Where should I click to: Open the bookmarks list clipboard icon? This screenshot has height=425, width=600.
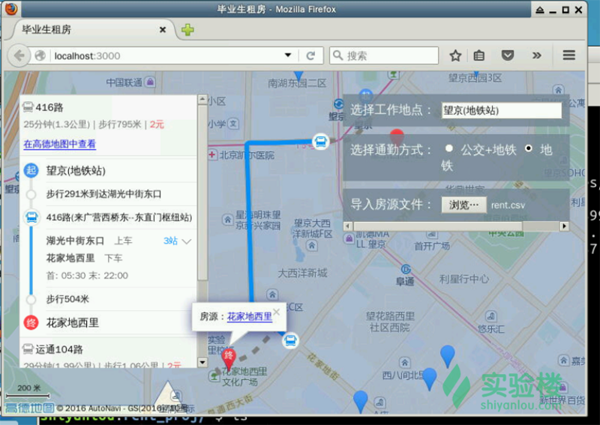point(479,56)
